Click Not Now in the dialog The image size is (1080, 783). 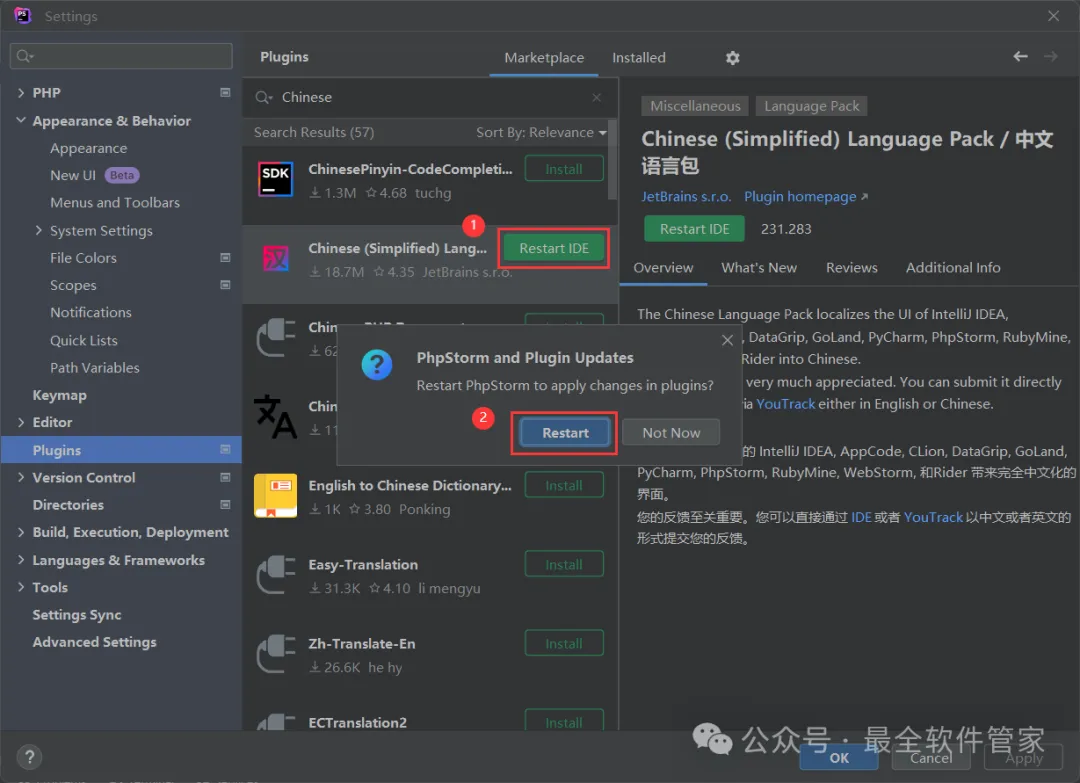tap(671, 432)
